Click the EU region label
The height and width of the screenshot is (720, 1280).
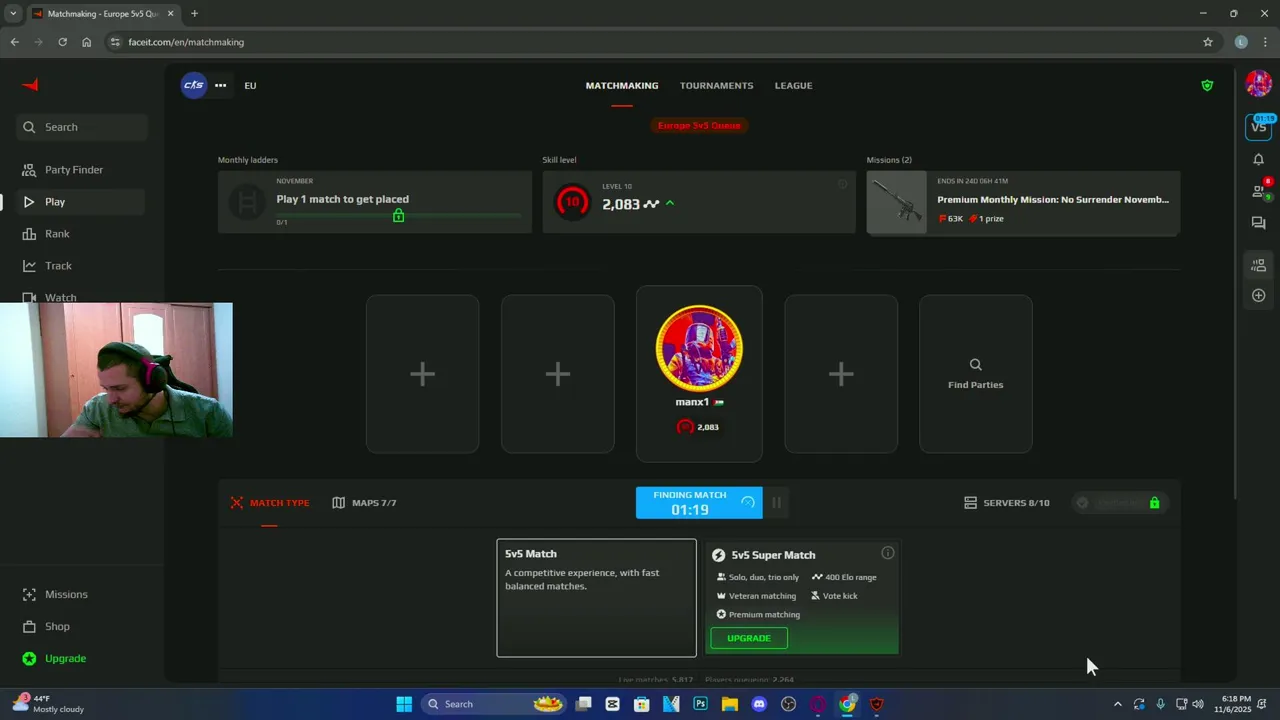(x=250, y=85)
